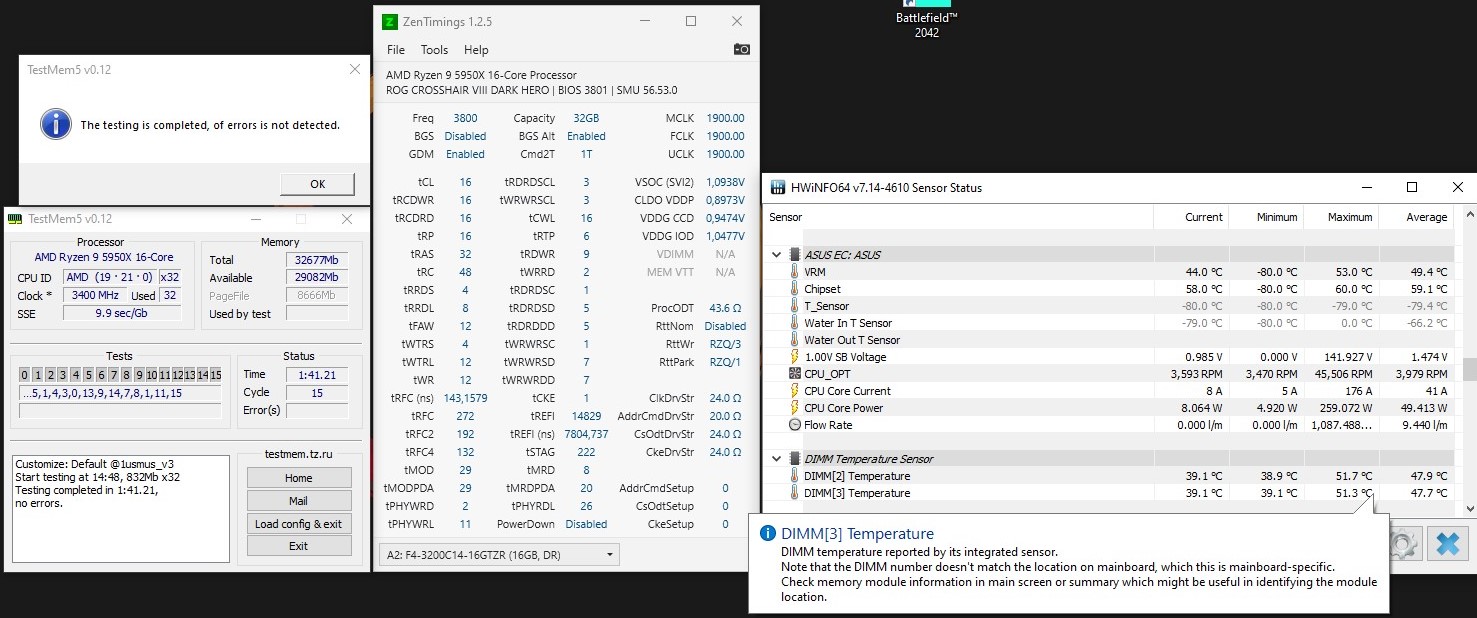
Task: Click the tRFC value 272 in ZenTimings
Action: point(465,416)
